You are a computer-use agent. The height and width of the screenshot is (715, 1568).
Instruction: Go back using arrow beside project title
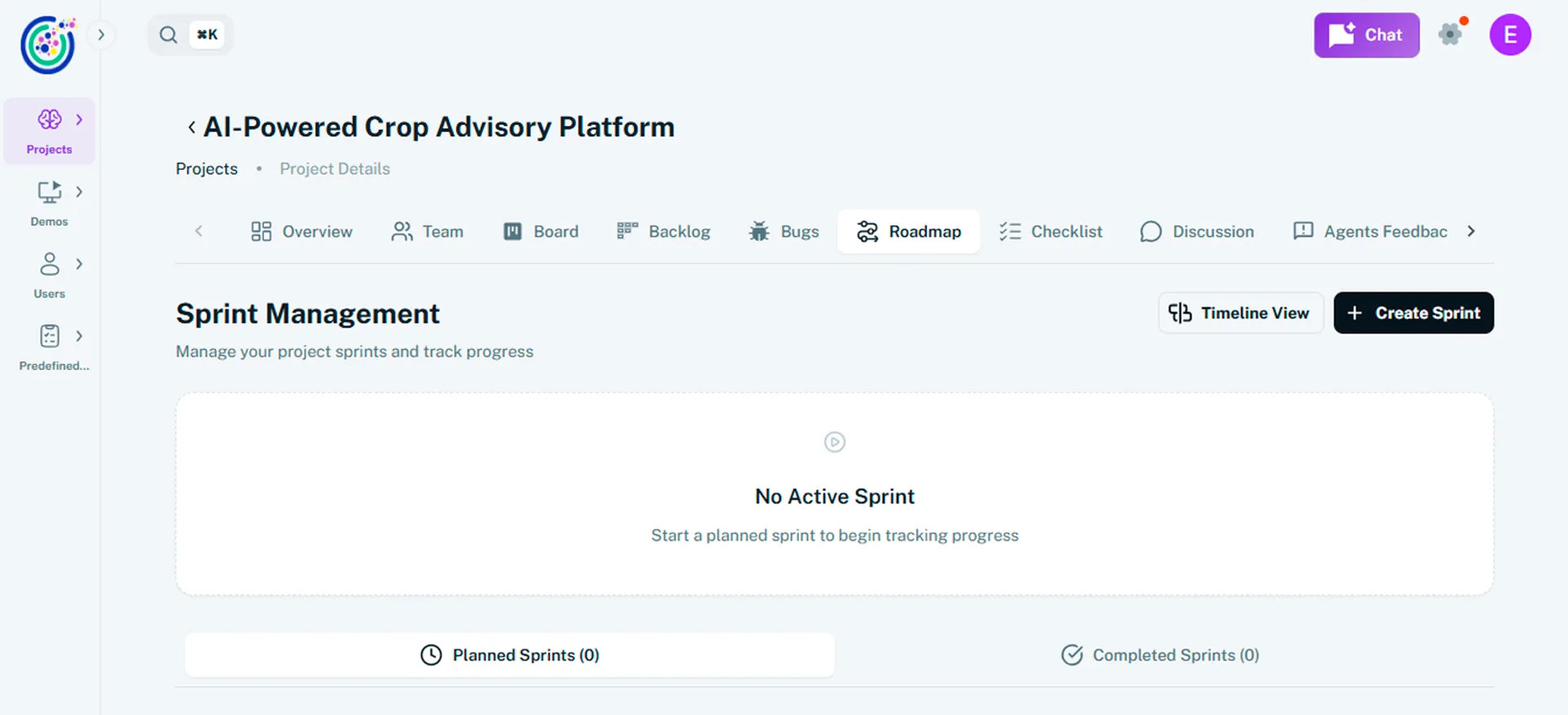coord(191,127)
